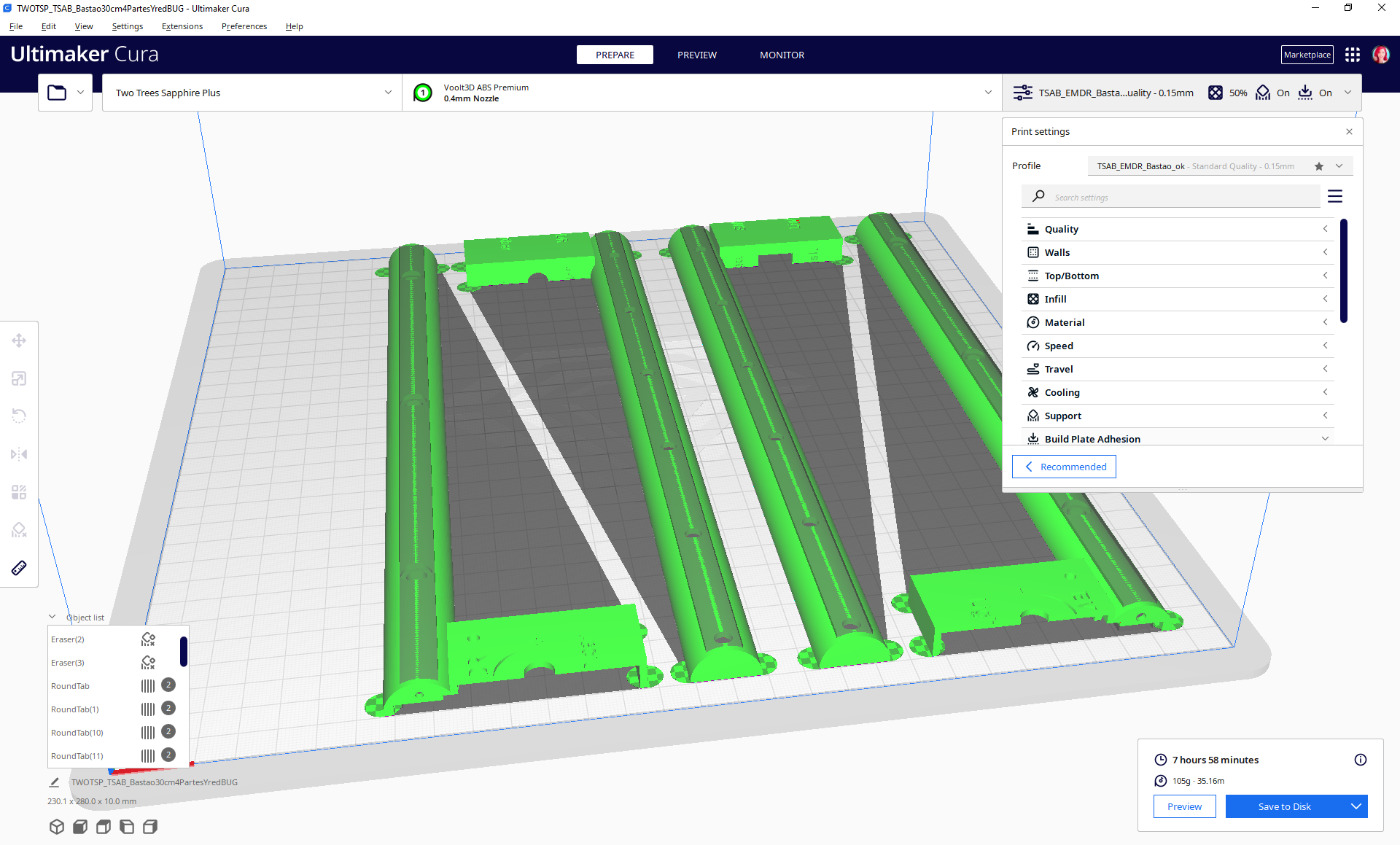1400x845 pixels.
Task: Select the Scale tool
Action: 19,378
